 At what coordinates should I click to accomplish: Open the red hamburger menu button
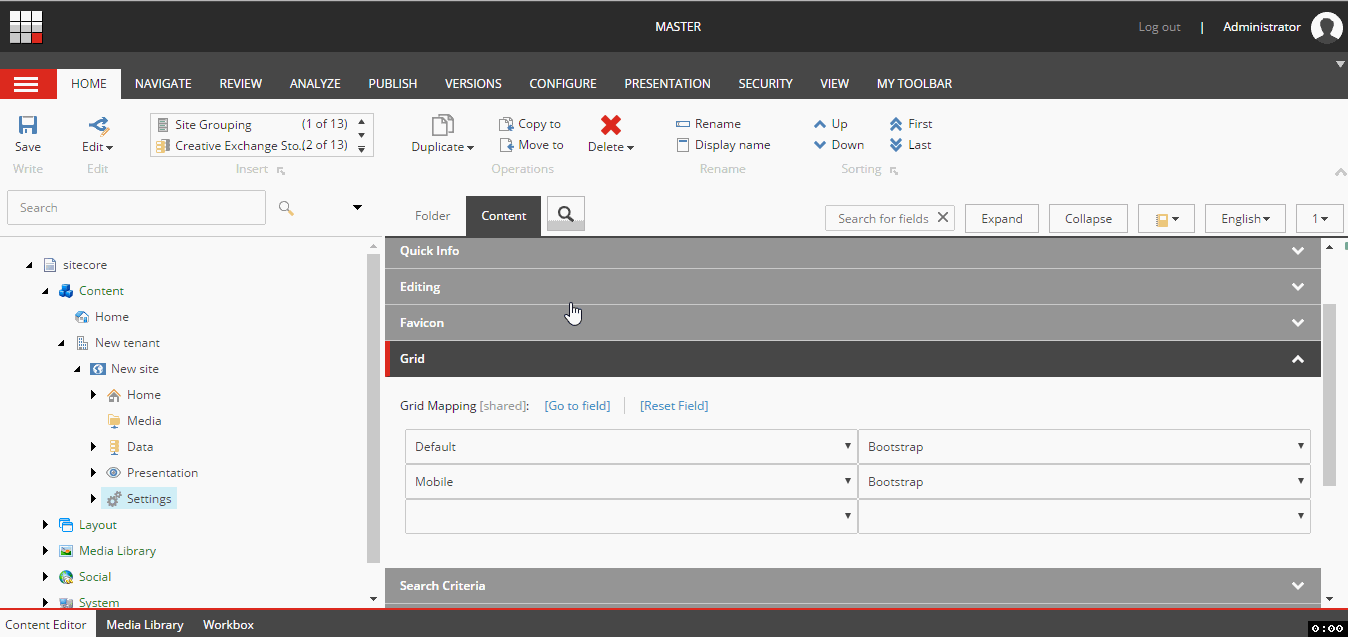[x=26, y=84]
